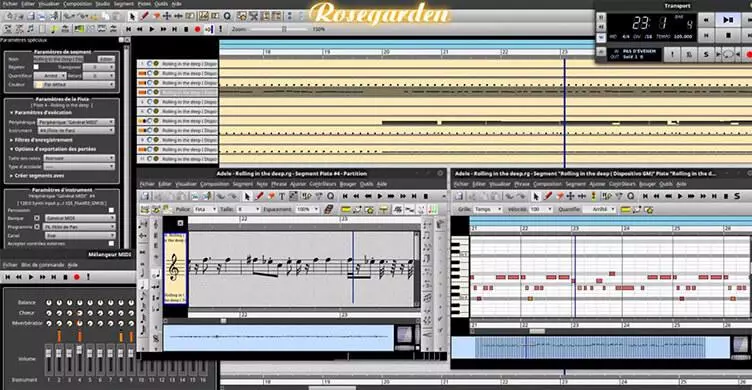Click the record button in main toolbar
Viewport: 752px width, 390px height.
(197, 29)
